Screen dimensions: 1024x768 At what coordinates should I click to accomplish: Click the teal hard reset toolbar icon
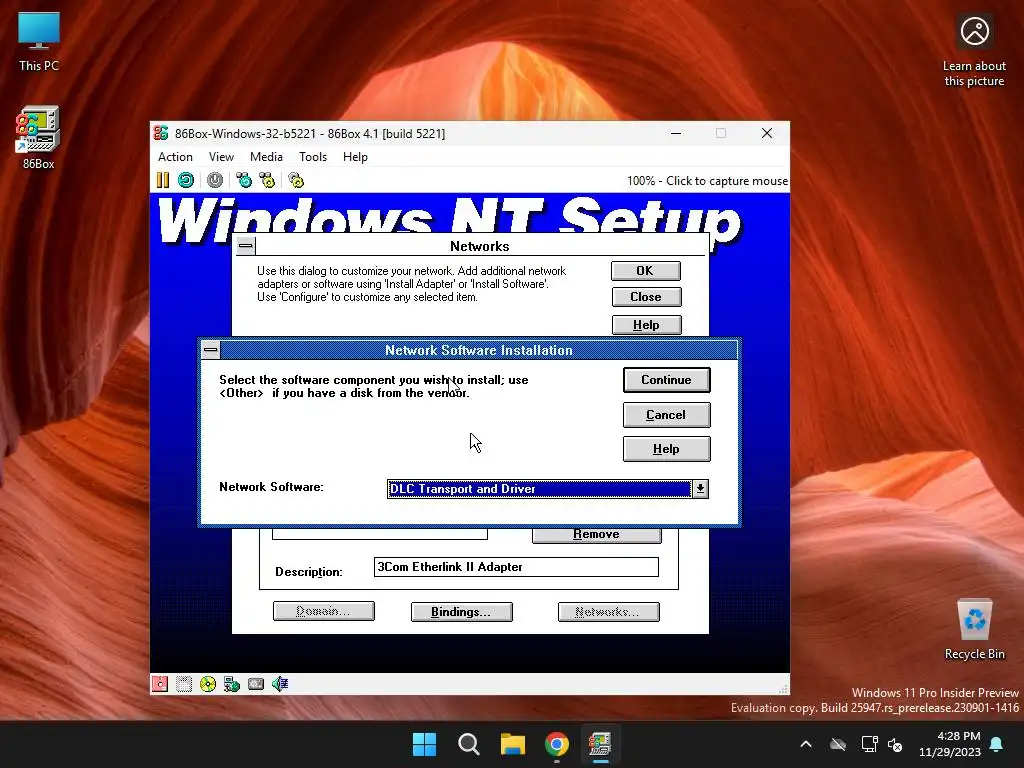pos(186,180)
